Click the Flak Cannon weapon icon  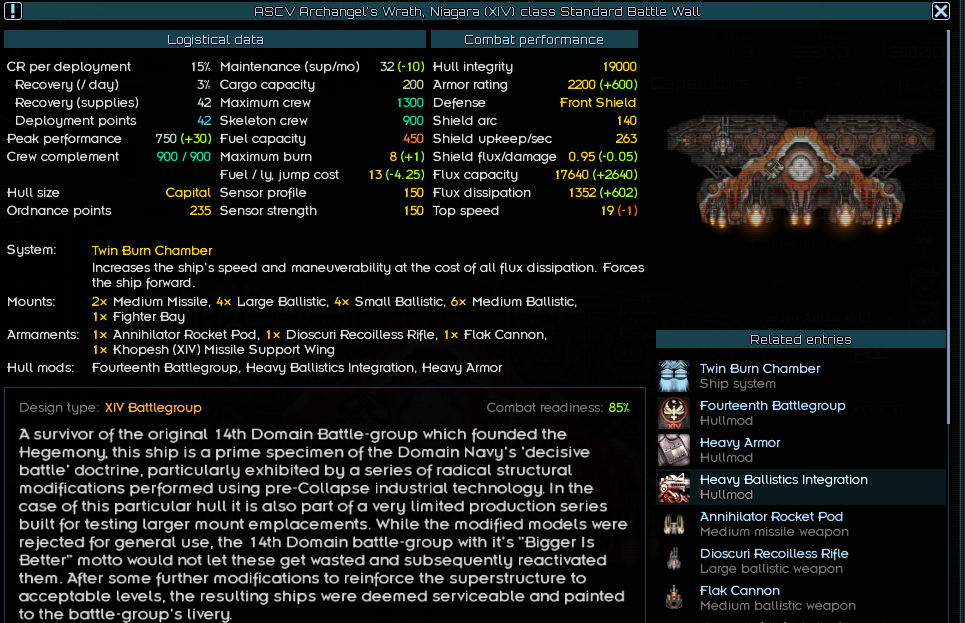tap(674, 597)
